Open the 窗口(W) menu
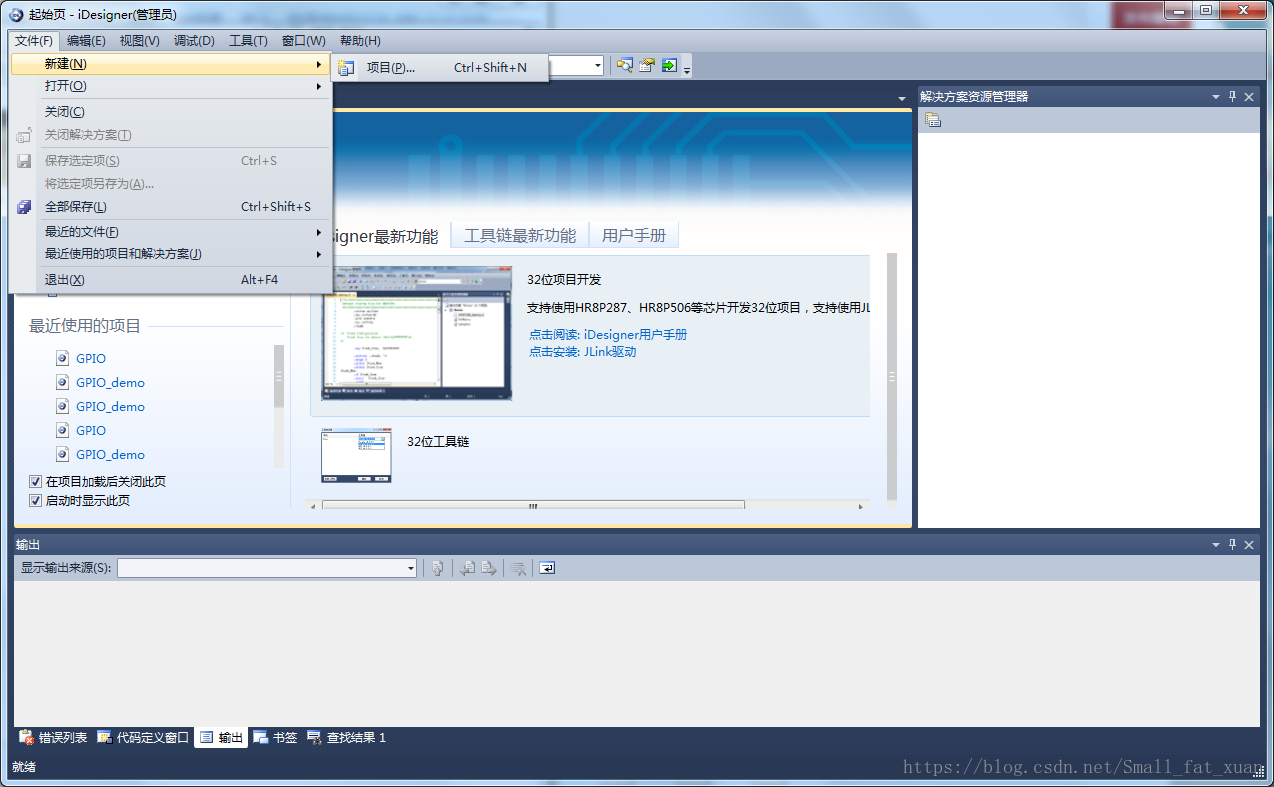The height and width of the screenshot is (787, 1274). [303, 41]
